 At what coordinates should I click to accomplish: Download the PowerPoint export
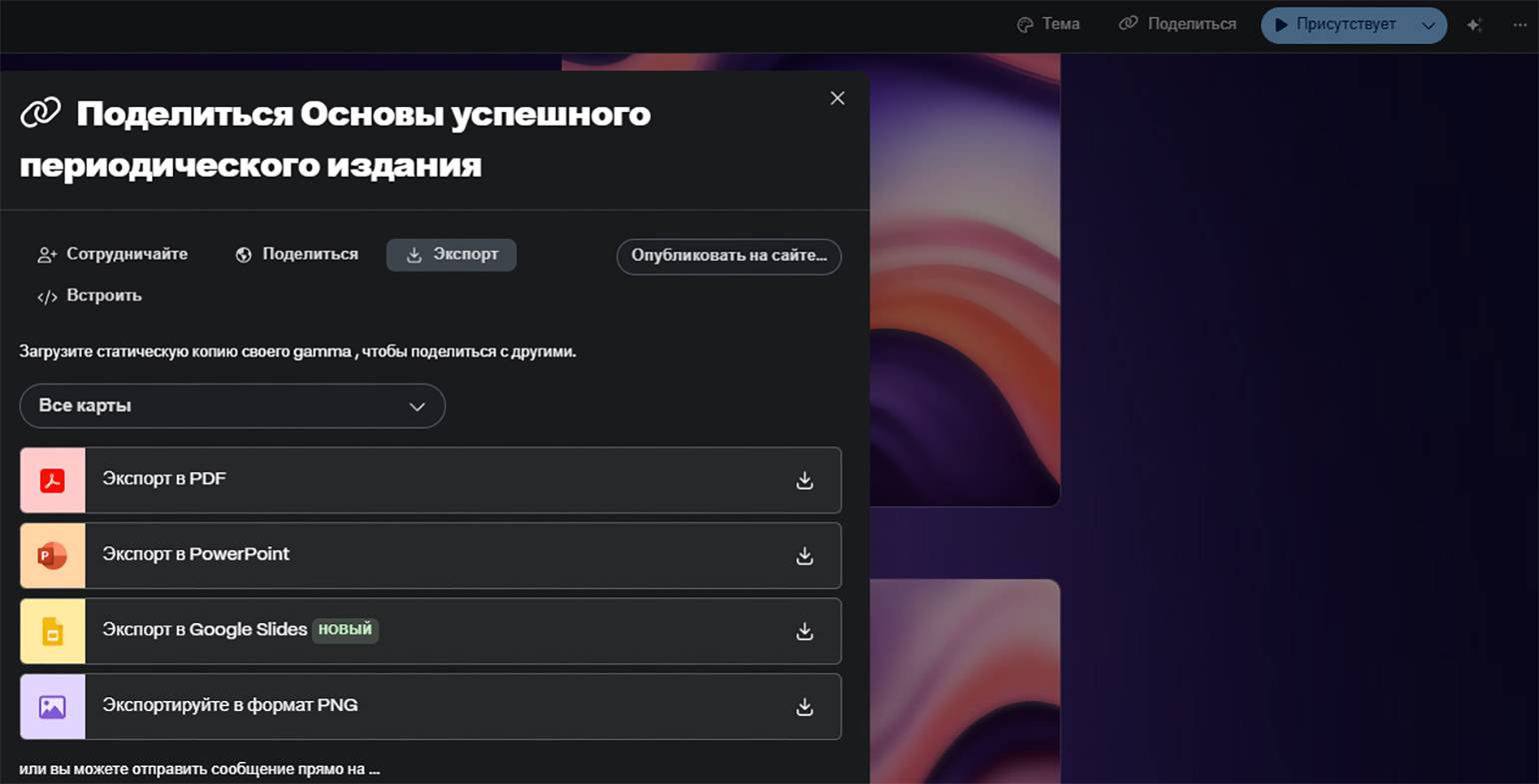804,555
